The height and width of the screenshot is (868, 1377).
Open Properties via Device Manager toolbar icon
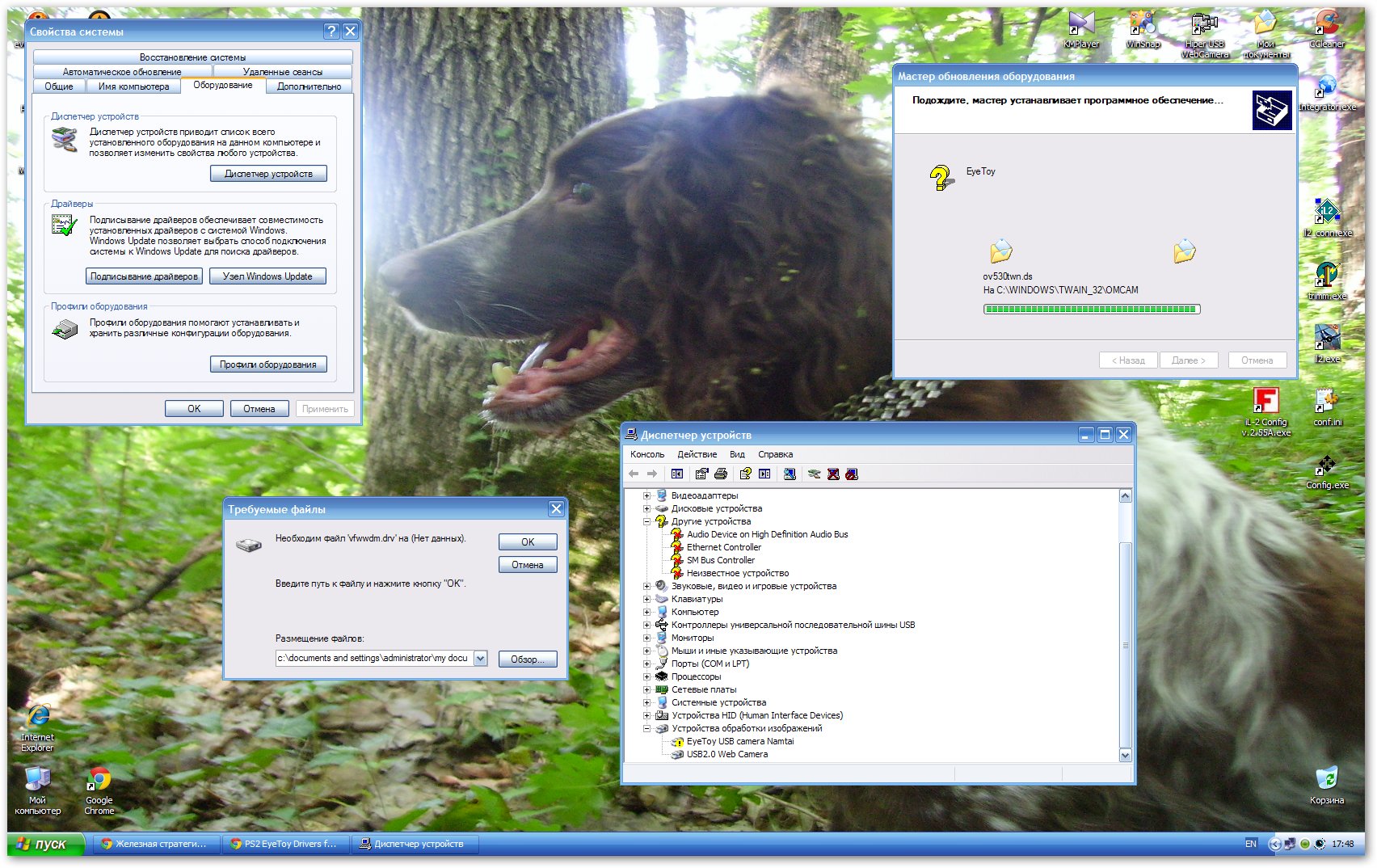[701, 474]
